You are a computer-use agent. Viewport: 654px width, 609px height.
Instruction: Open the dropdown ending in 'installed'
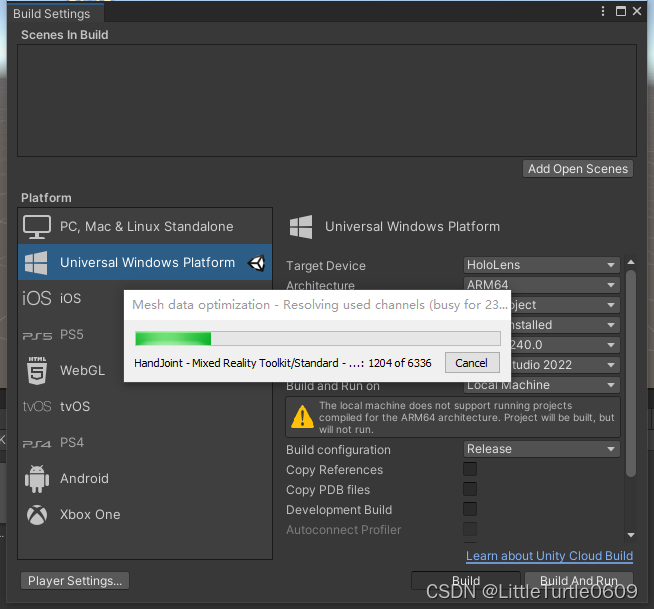pos(565,325)
